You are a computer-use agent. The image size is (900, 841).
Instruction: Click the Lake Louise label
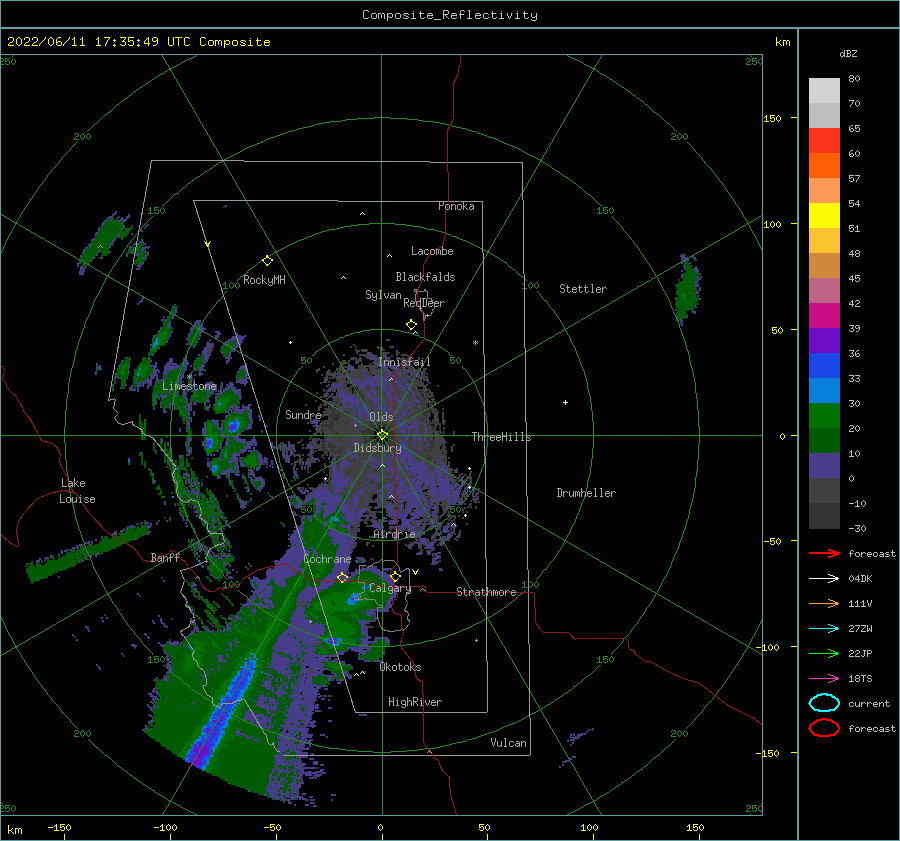77,491
